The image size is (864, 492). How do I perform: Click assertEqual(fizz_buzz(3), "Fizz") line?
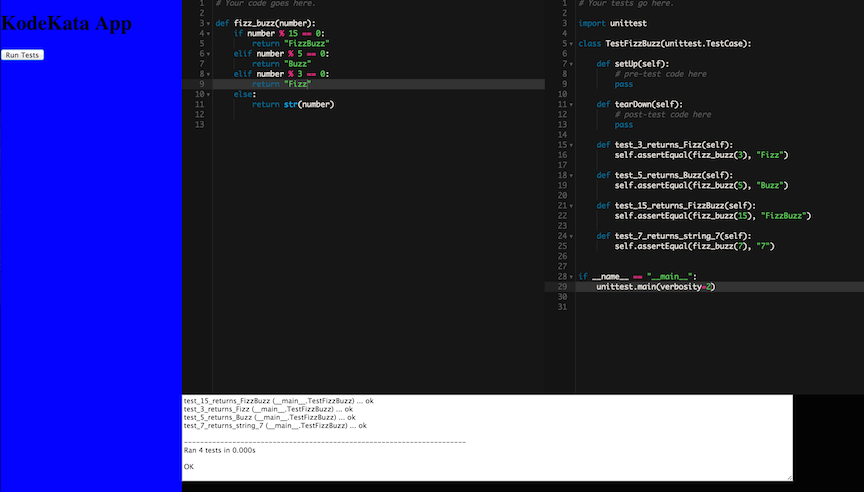click(x=701, y=155)
